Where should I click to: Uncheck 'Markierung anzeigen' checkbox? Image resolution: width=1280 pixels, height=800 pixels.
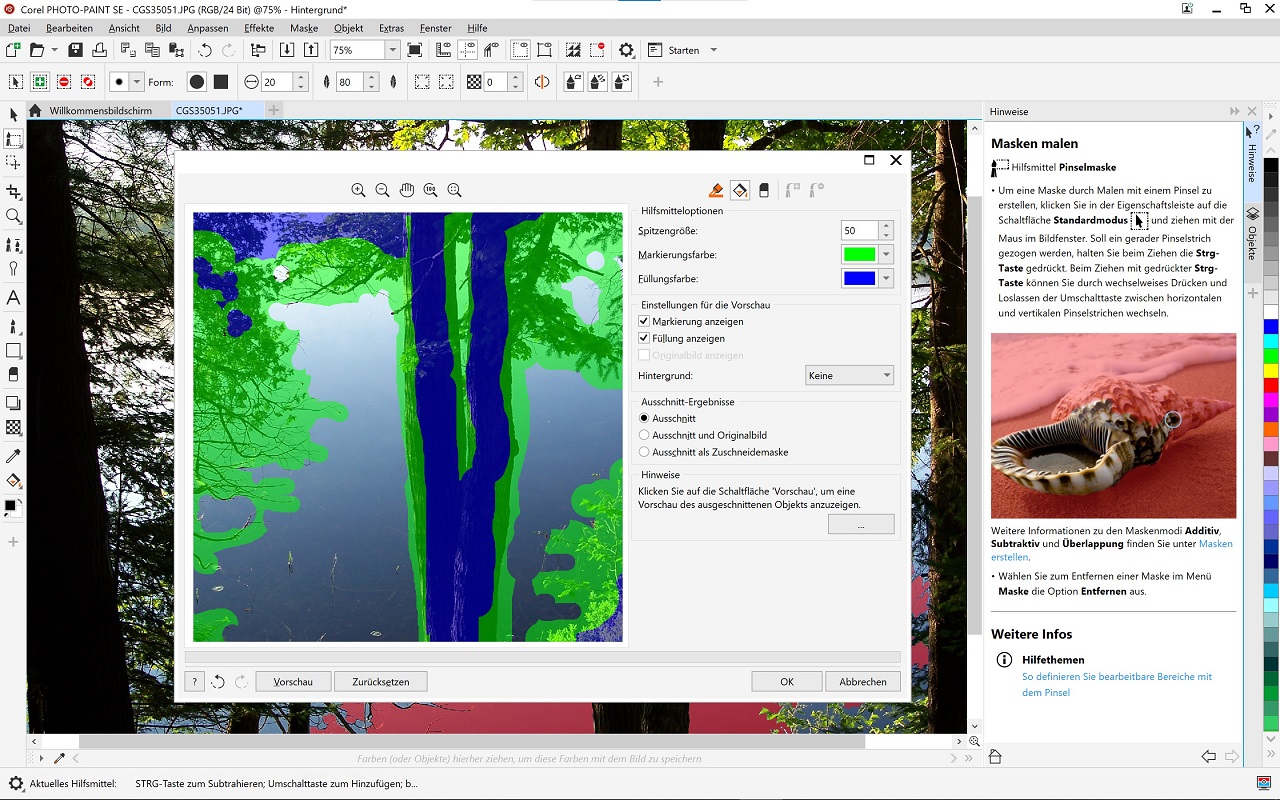point(645,322)
